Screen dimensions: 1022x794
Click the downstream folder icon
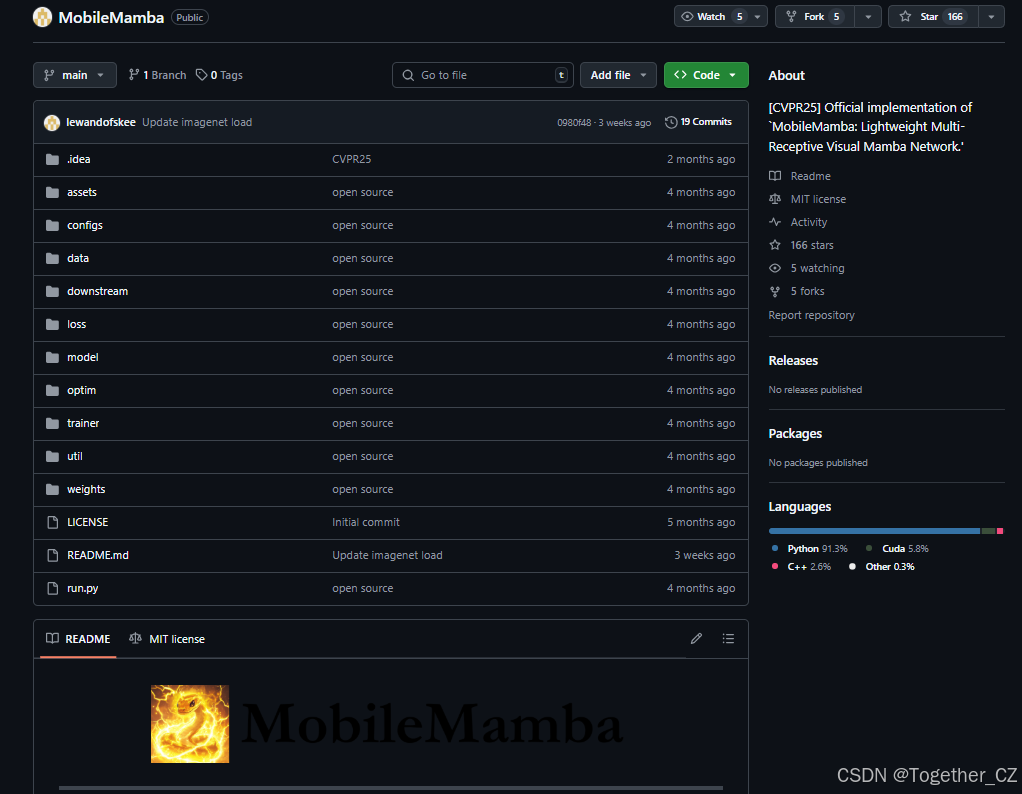pos(53,291)
